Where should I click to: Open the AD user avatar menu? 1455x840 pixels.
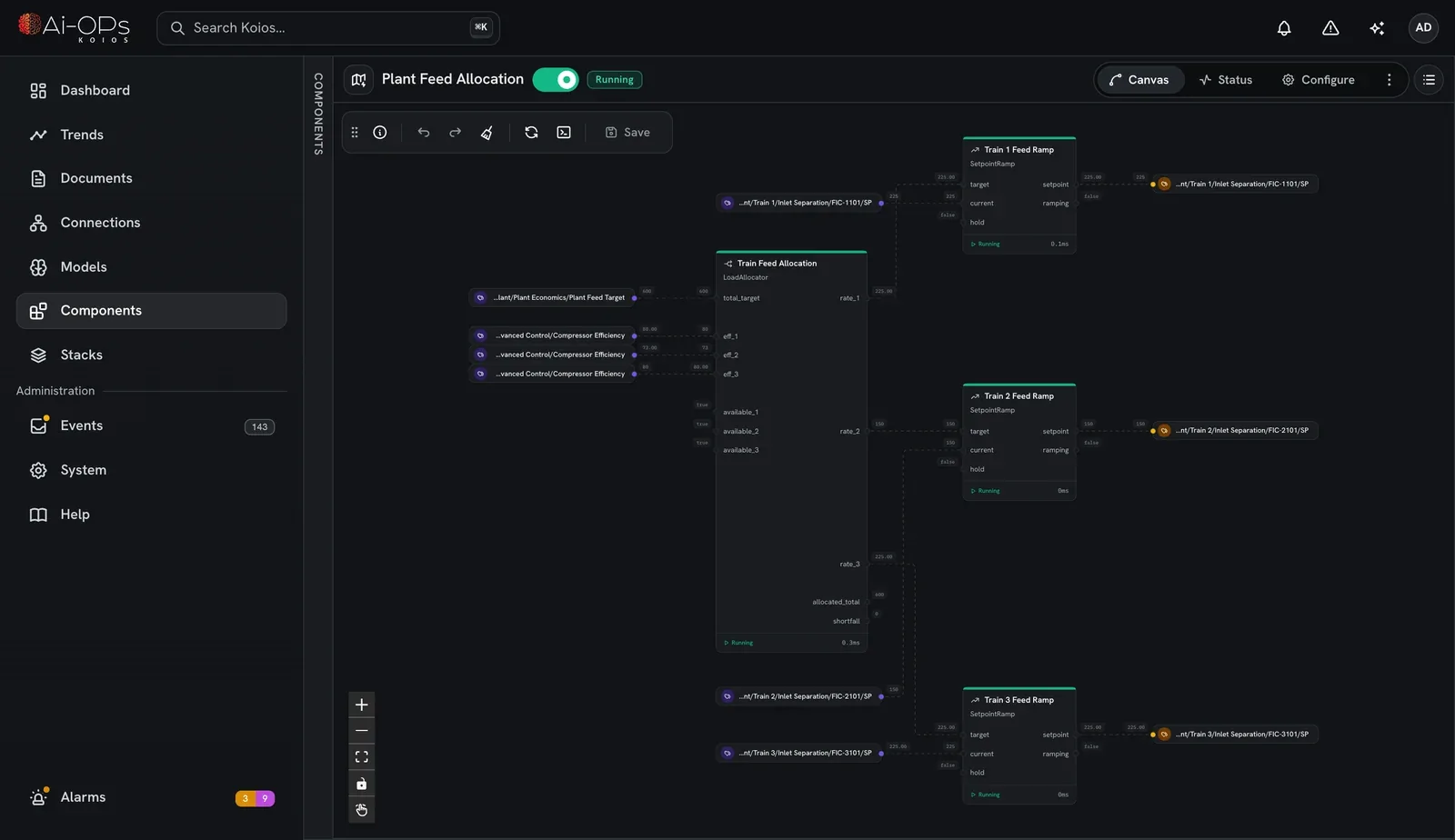[x=1423, y=28]
